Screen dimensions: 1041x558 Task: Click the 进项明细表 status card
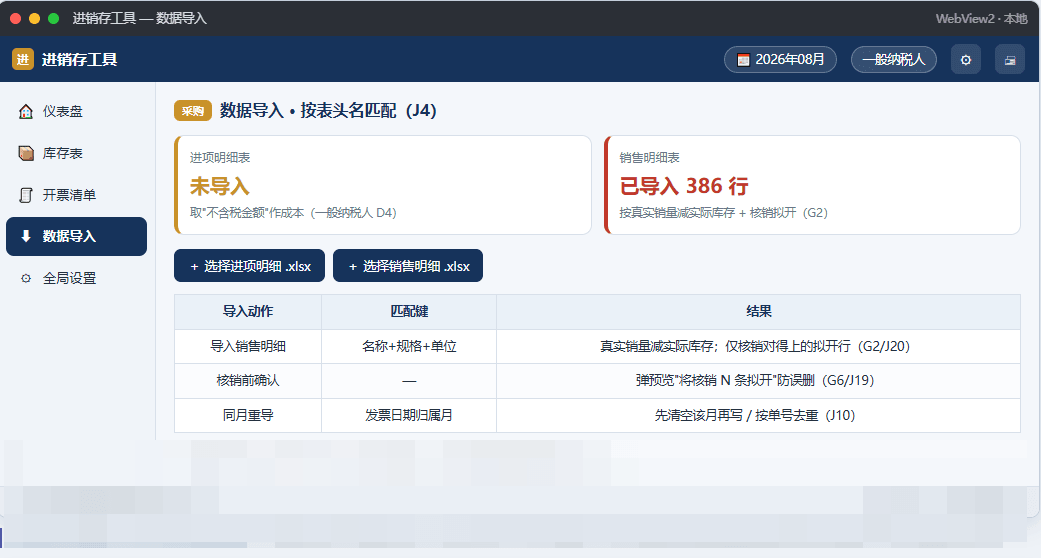pos(382,185)
